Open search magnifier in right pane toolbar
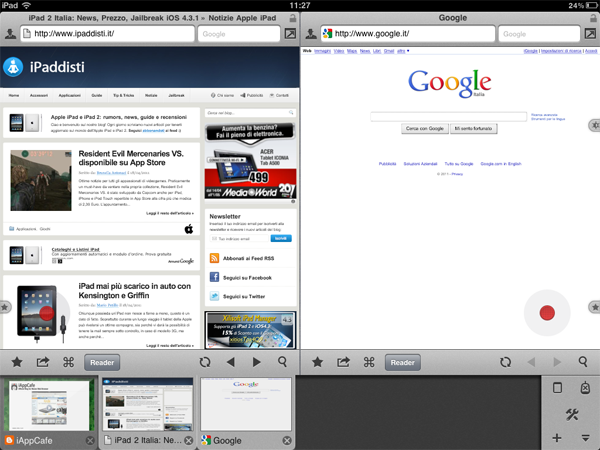The width and height of the screenshot is (600, 450). click(583, 362)
